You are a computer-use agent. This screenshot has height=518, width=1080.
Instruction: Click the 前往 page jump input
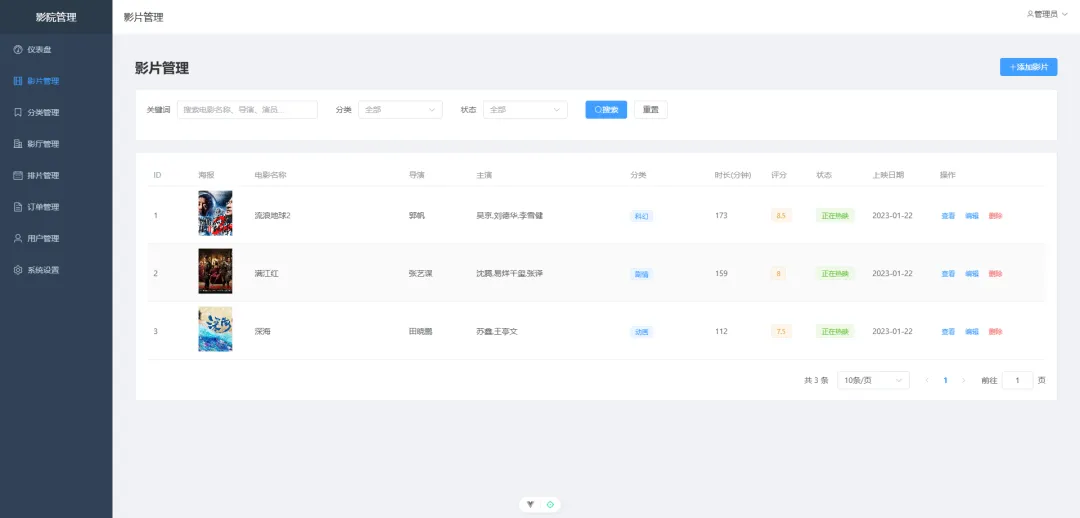(x=1017, y=380)
